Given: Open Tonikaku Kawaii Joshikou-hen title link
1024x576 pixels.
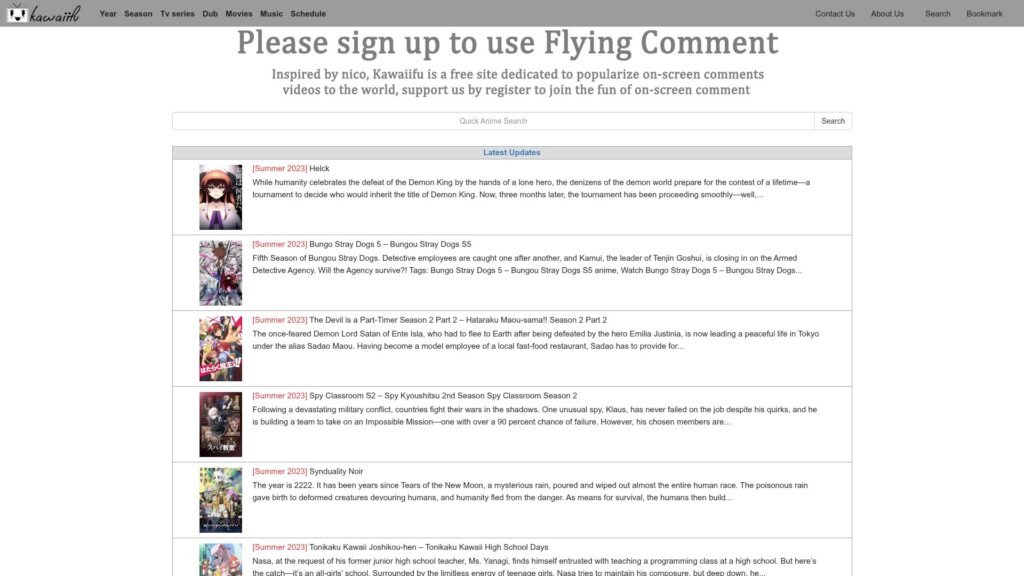Looking at the screenshot, I should (x=428, y=547).
